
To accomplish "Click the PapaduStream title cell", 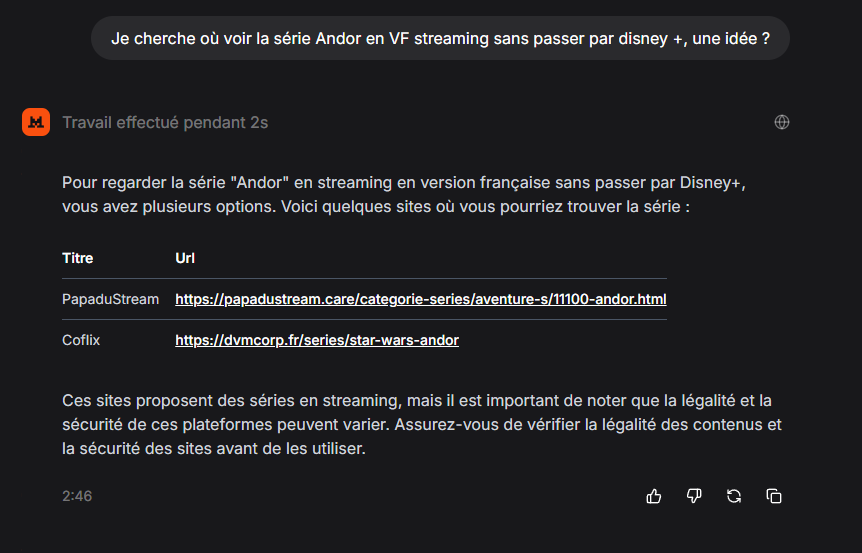I will coord(110,299).
